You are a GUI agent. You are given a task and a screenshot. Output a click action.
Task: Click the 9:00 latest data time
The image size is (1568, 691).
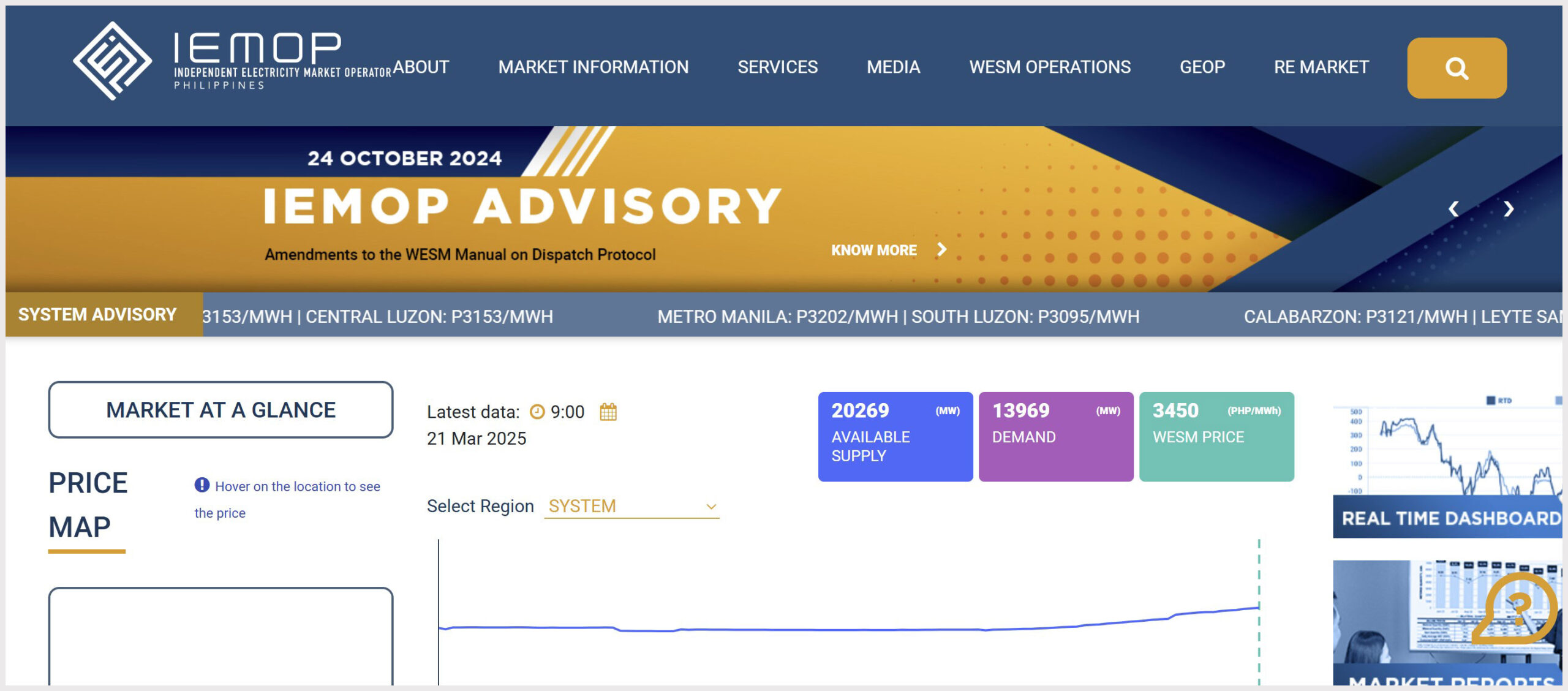tap(567, 412)
